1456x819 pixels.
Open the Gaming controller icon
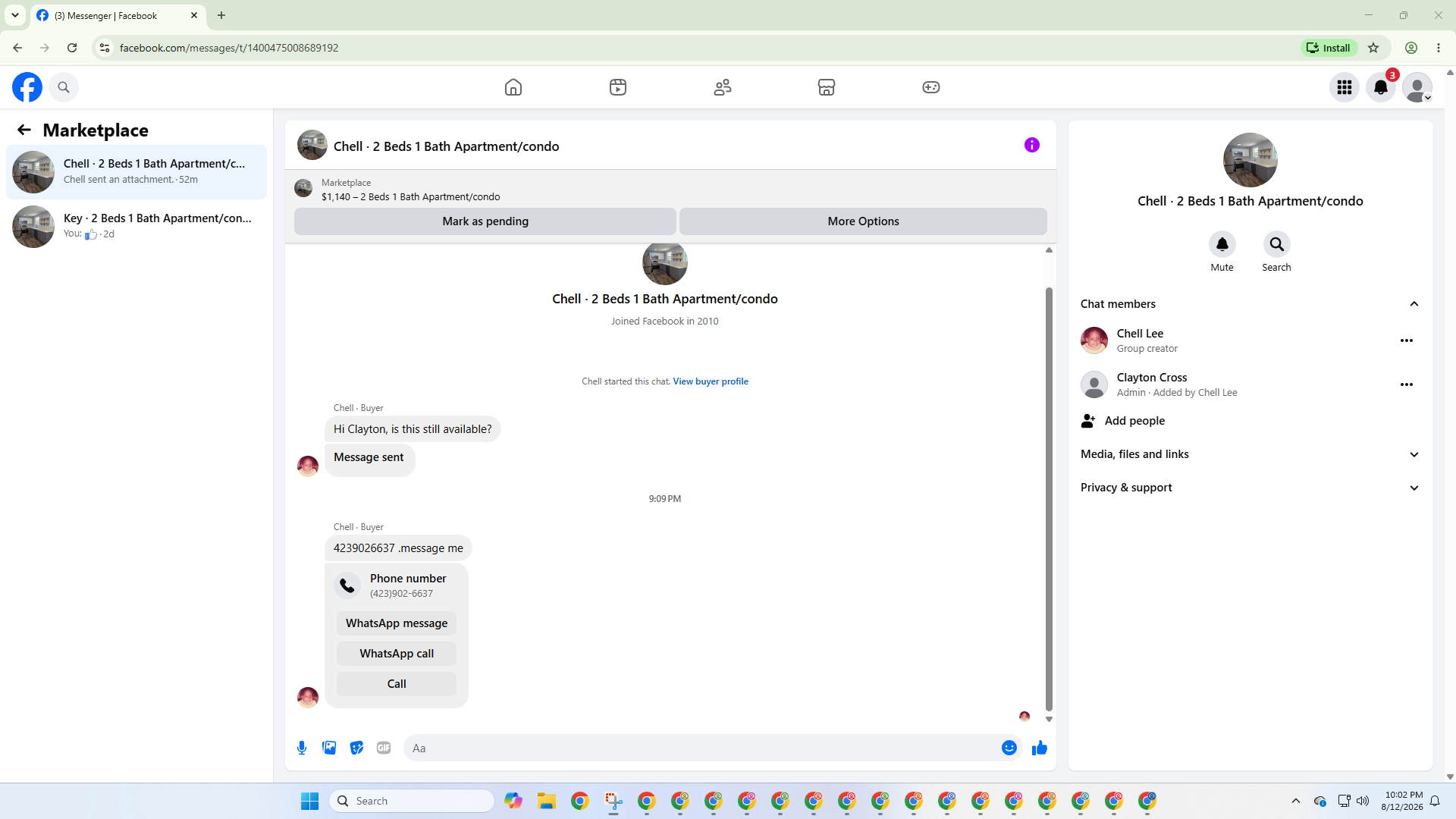coord(931,87)
